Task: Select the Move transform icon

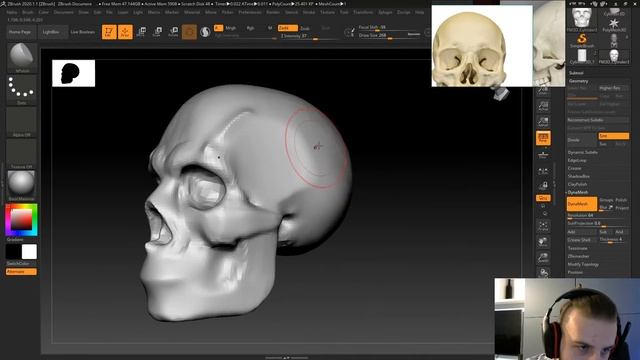Action: coord(142,32)
